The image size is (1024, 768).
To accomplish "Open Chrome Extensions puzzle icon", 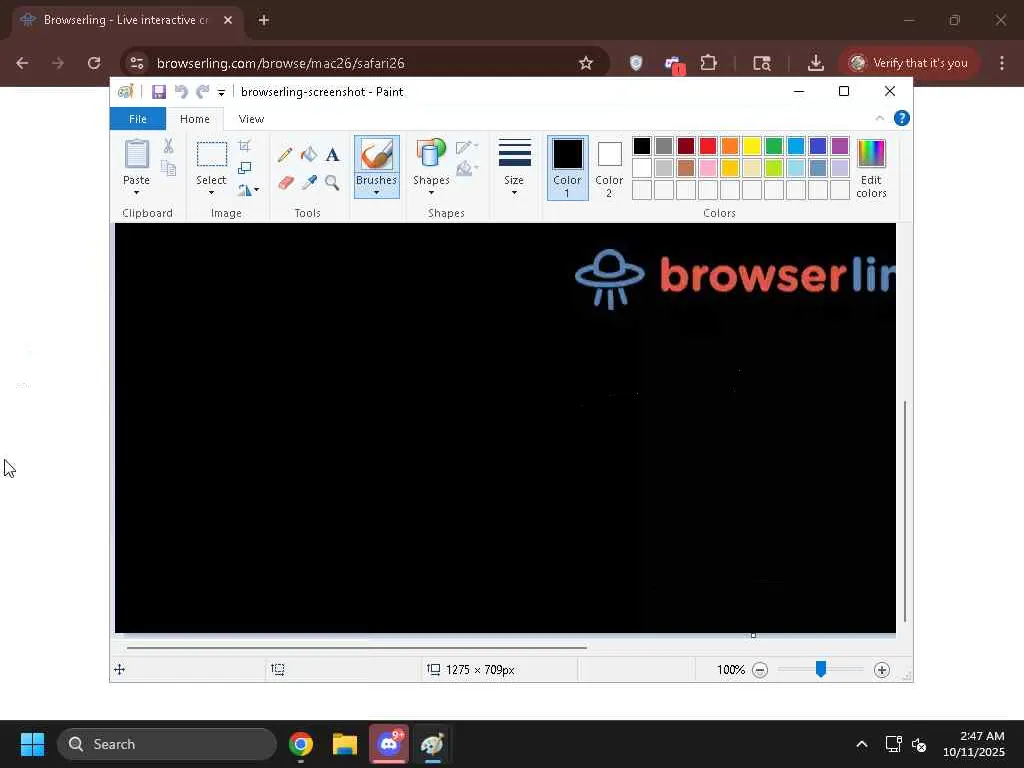I will point(709,63).
